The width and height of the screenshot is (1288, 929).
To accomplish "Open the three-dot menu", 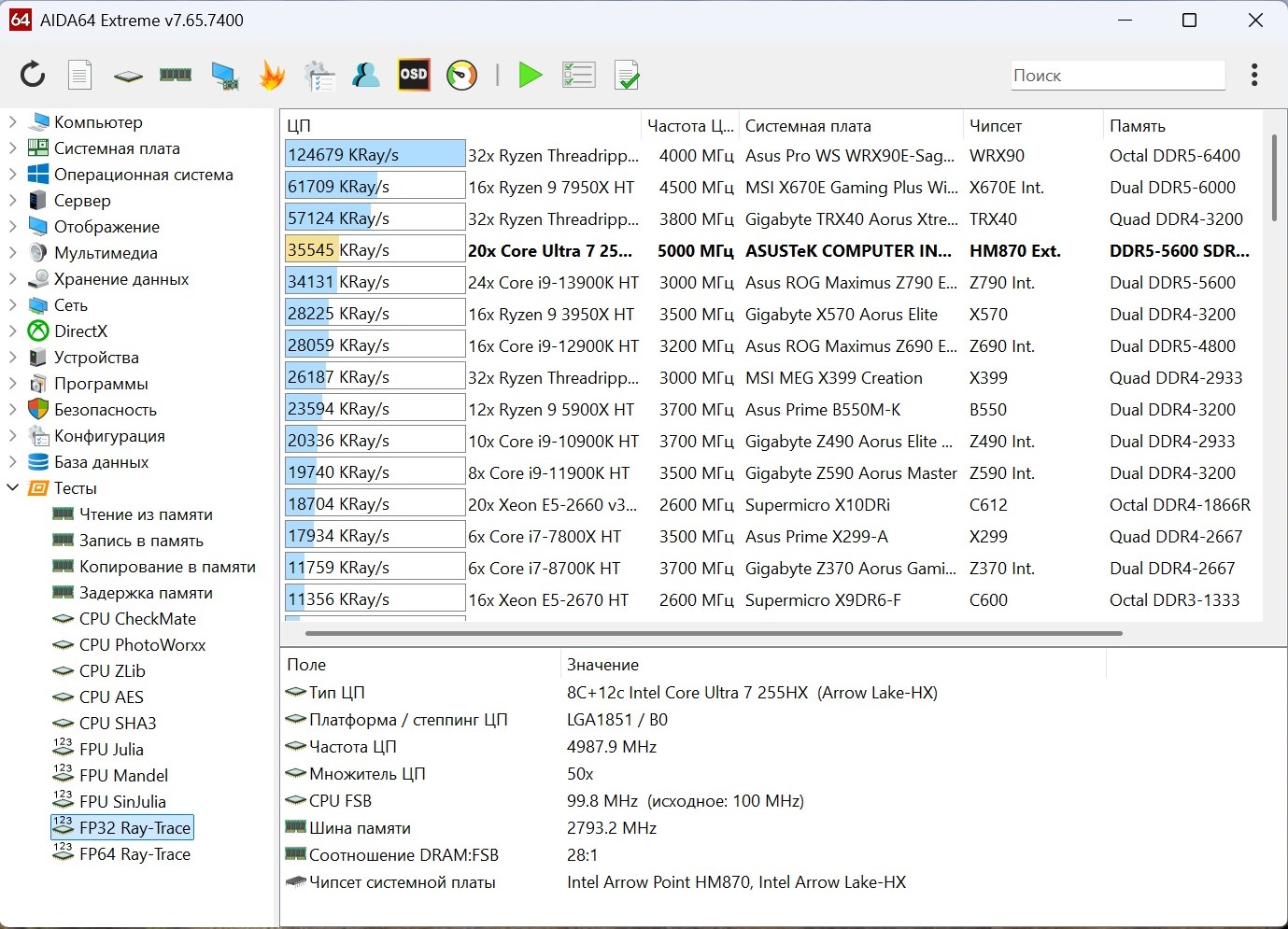I will point(1253,75).
